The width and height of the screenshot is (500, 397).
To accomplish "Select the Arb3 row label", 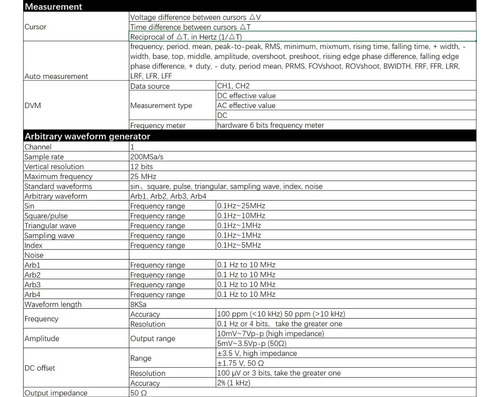I will [76, 284].
